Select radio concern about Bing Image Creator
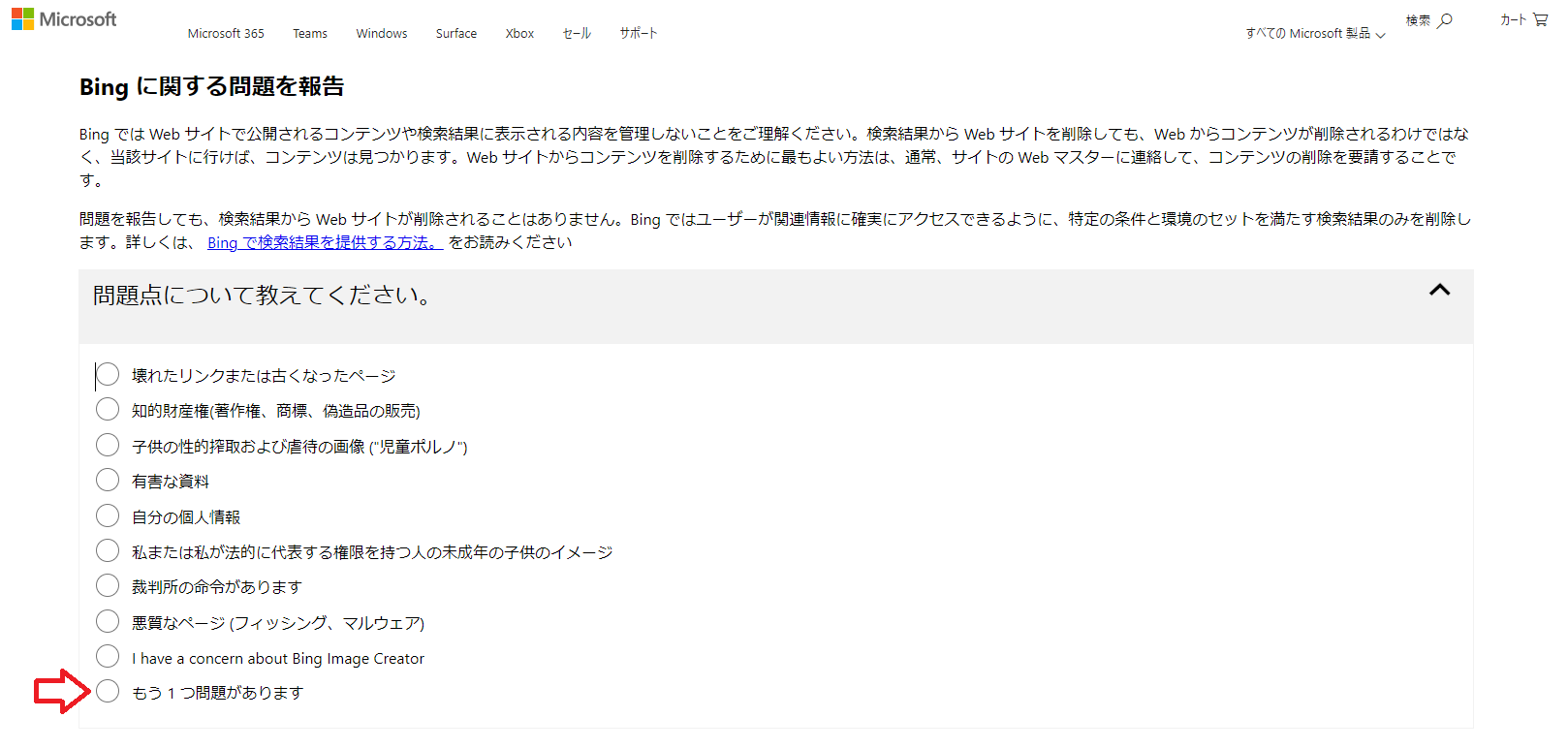The width and height of the screenshot is (1568, 749). [108, 656]
